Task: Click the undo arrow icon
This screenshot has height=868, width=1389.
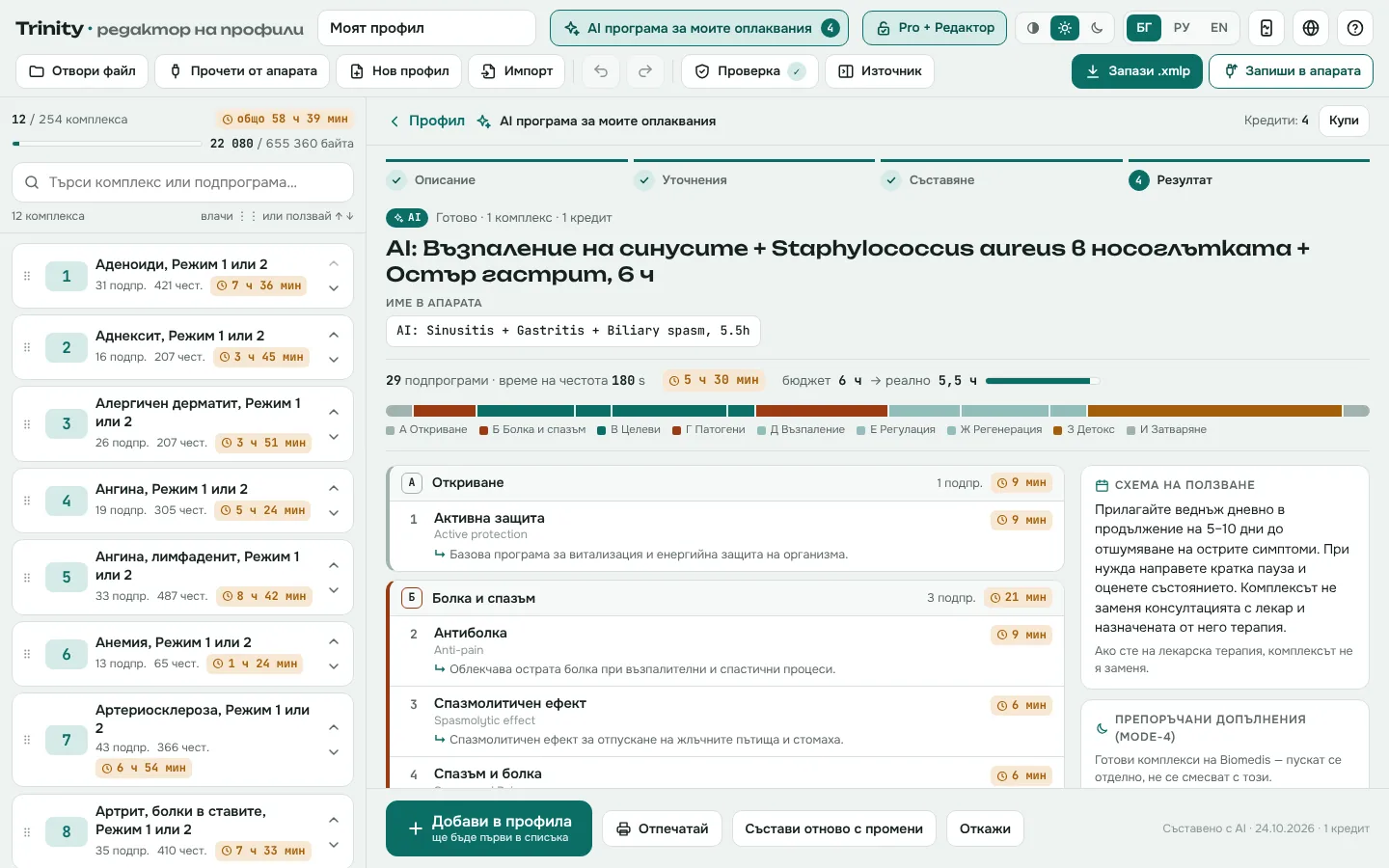Action: pos(601,71)
